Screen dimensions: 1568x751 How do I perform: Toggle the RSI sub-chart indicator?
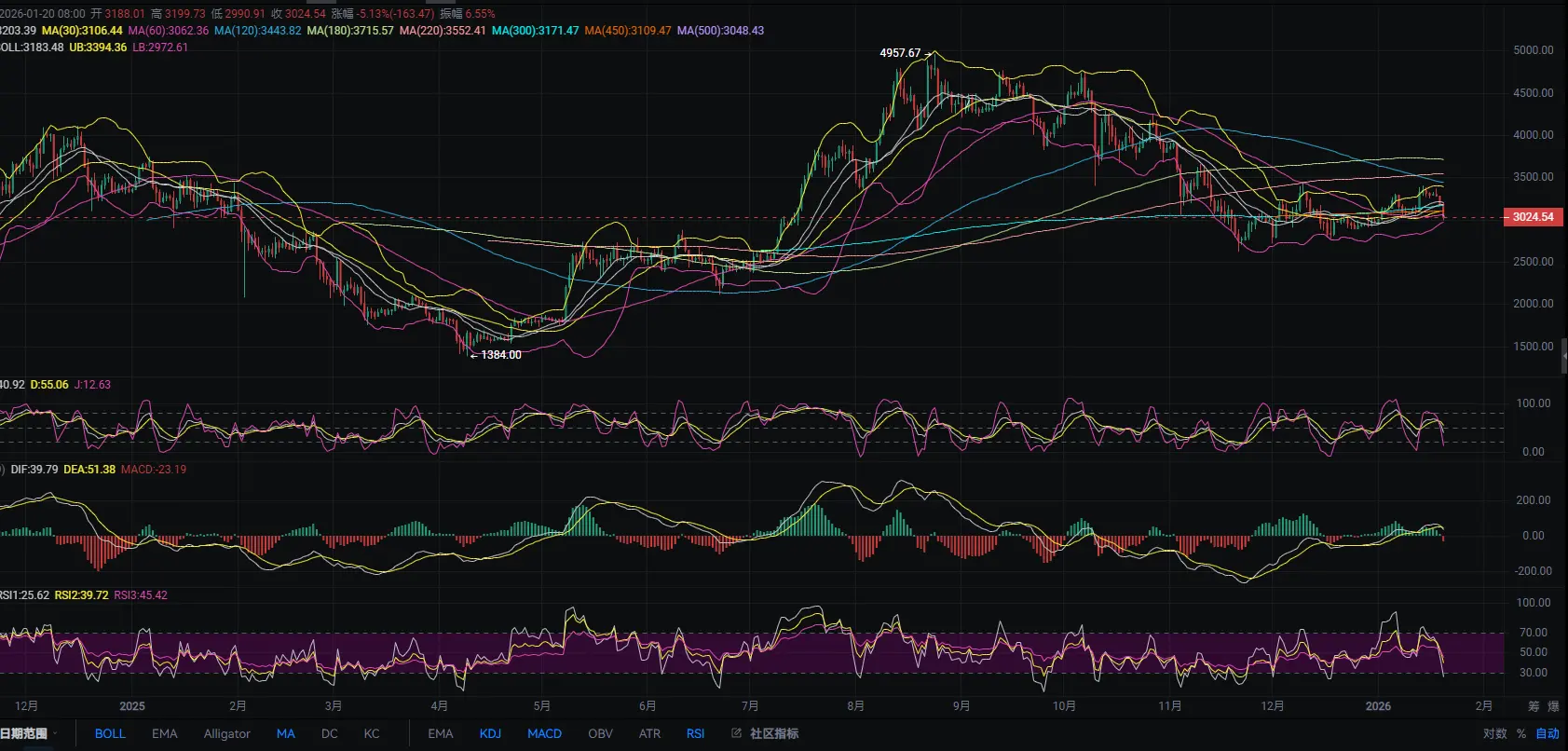click(695, 733)
